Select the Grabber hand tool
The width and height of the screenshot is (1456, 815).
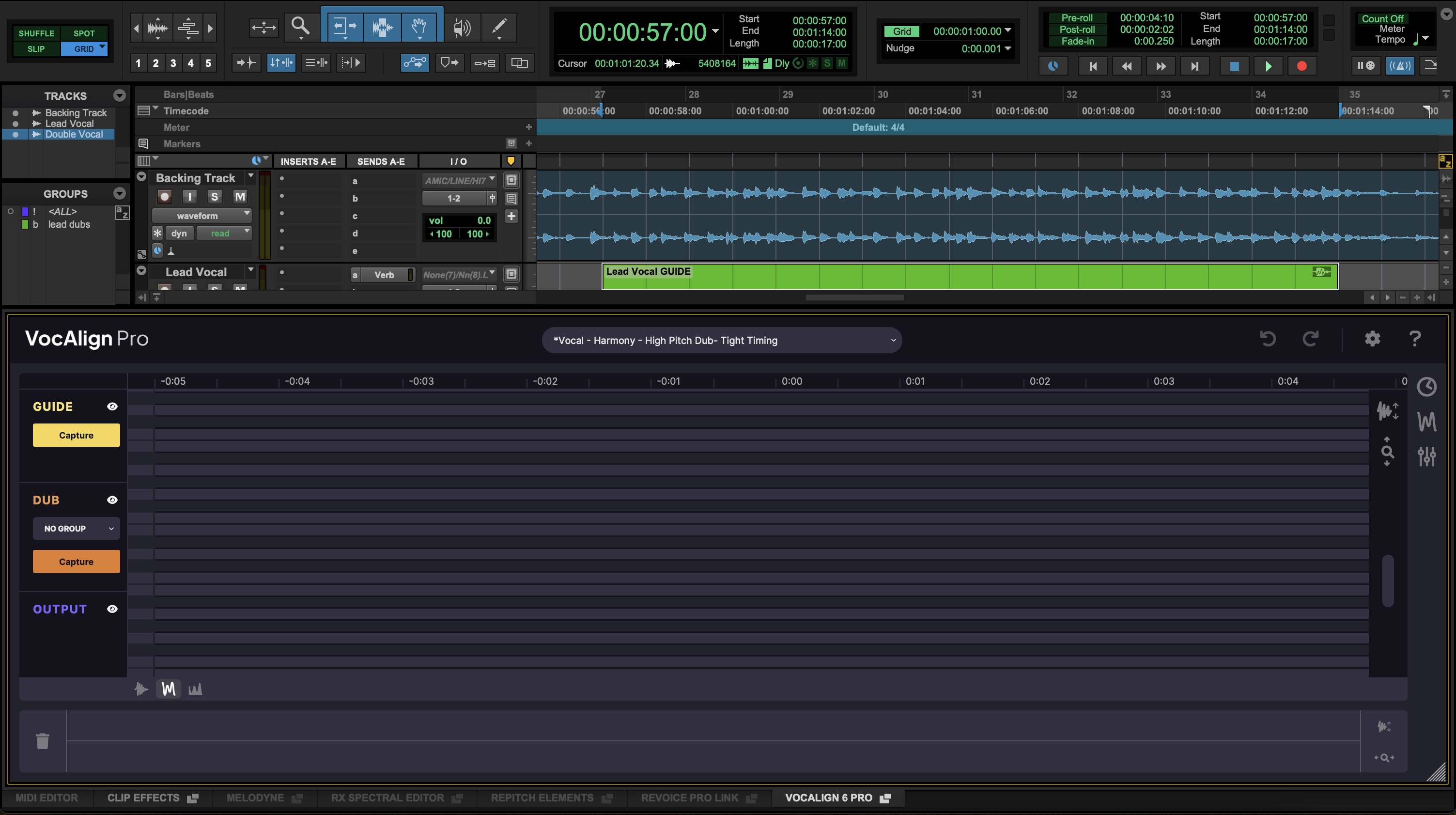click(x=419, y=27)
